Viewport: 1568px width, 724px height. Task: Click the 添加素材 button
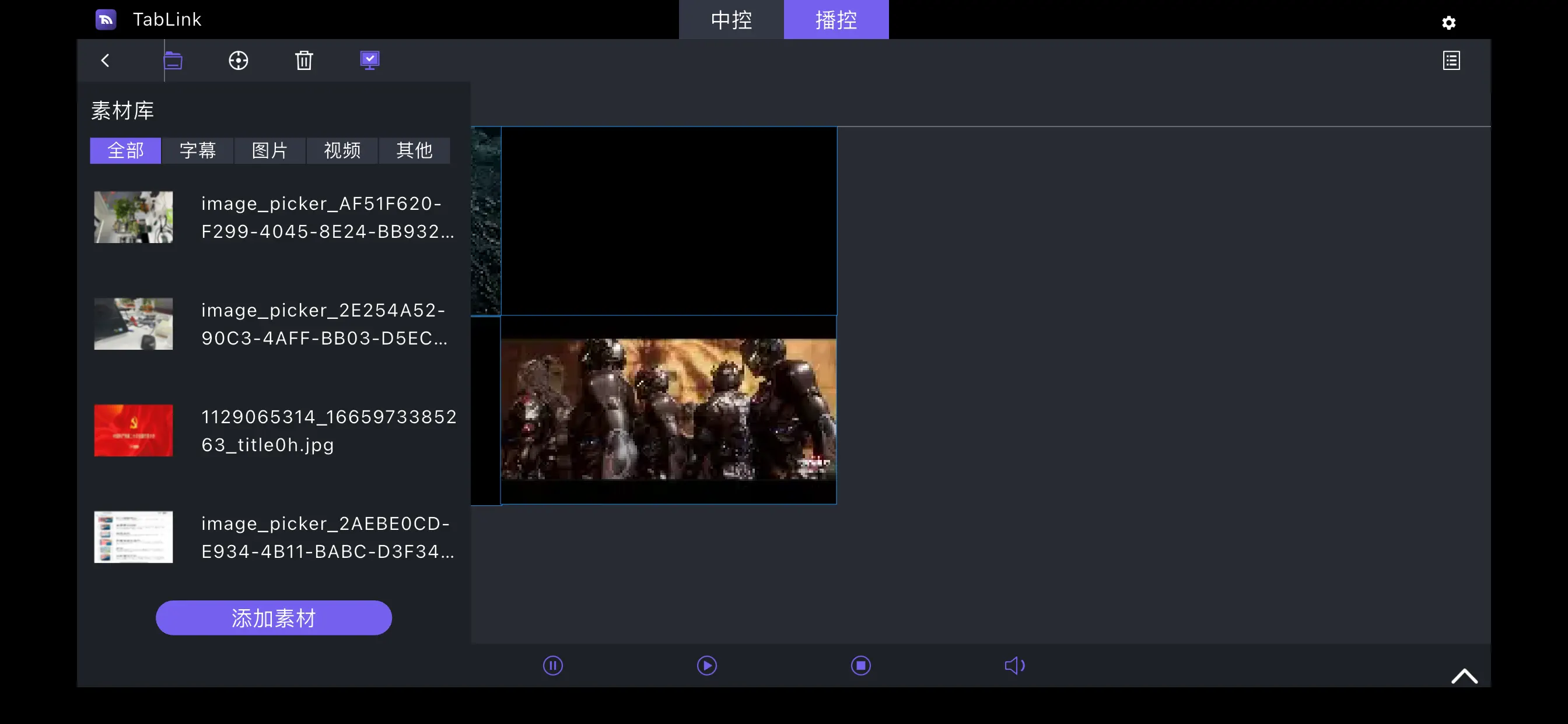(x=274, y=617)
